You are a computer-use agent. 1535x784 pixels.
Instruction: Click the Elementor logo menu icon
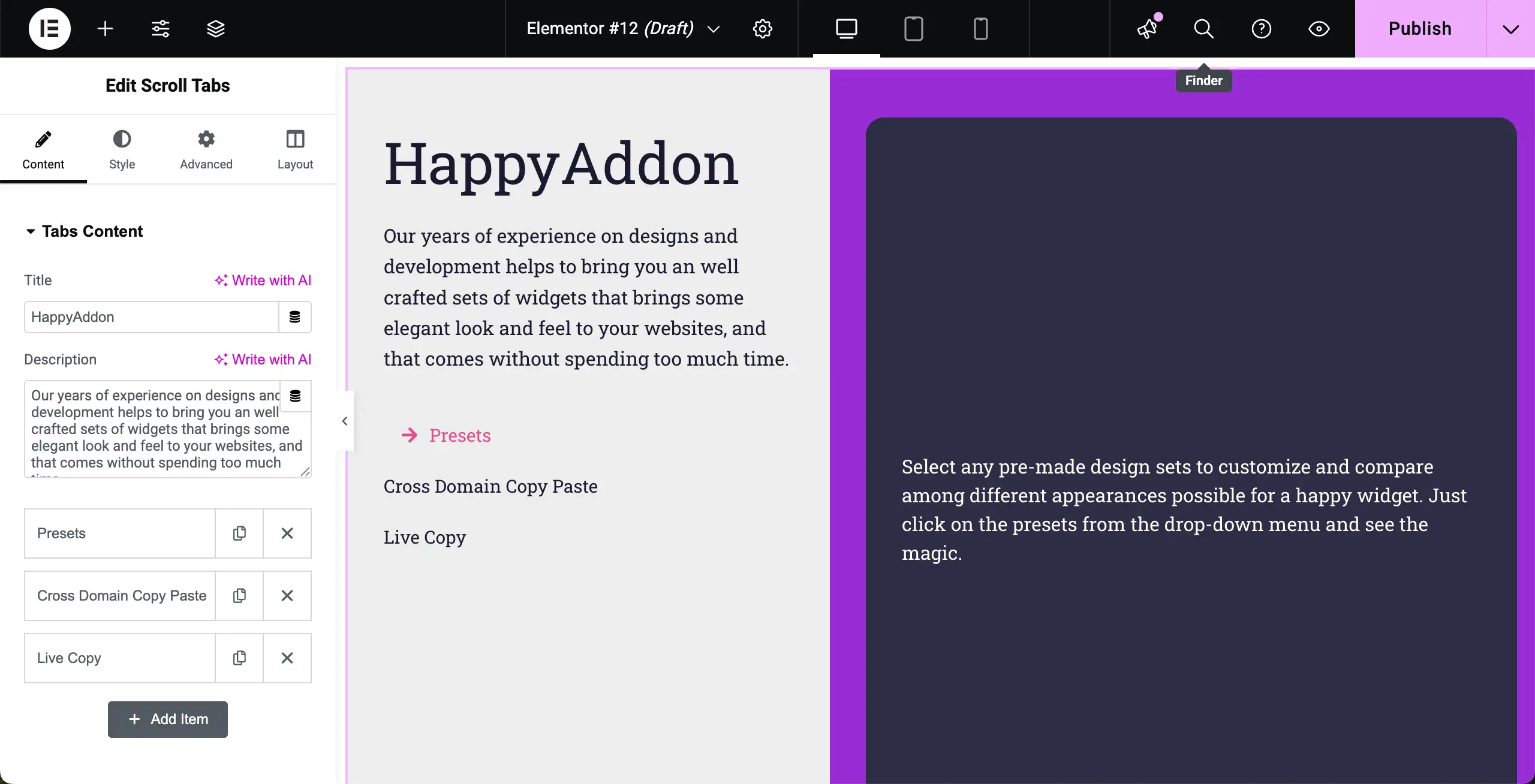point(49,29)
